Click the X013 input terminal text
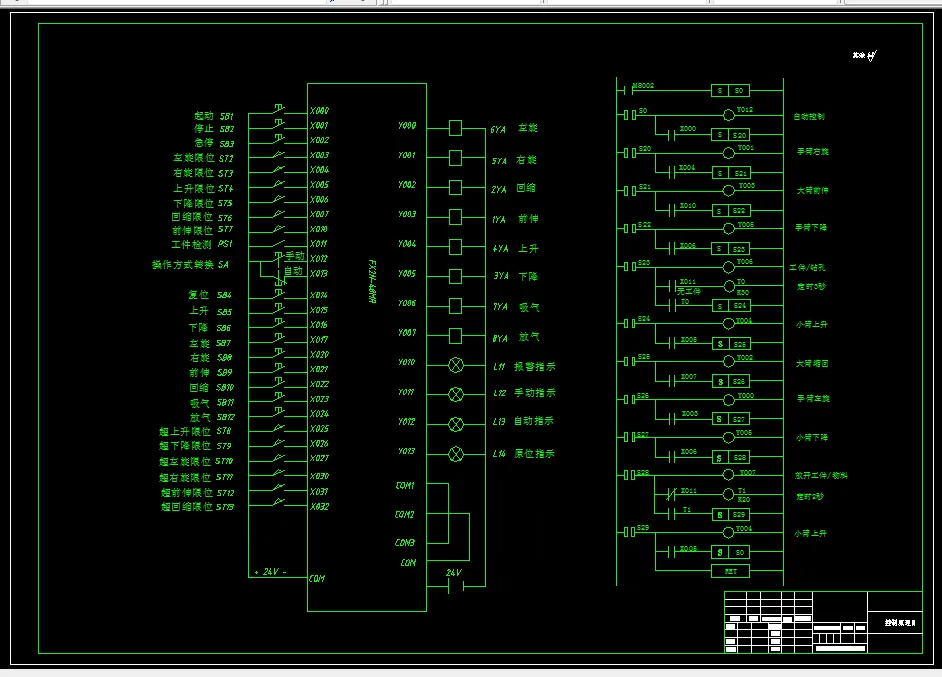The height and width of the screenshot is (677, 942). (319, 273)
